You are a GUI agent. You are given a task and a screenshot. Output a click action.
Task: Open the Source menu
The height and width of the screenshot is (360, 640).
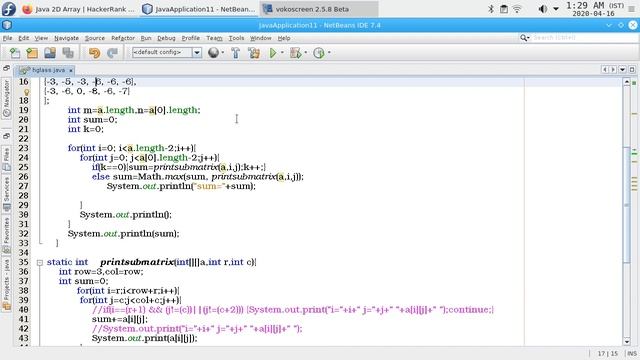coord(95,38)
